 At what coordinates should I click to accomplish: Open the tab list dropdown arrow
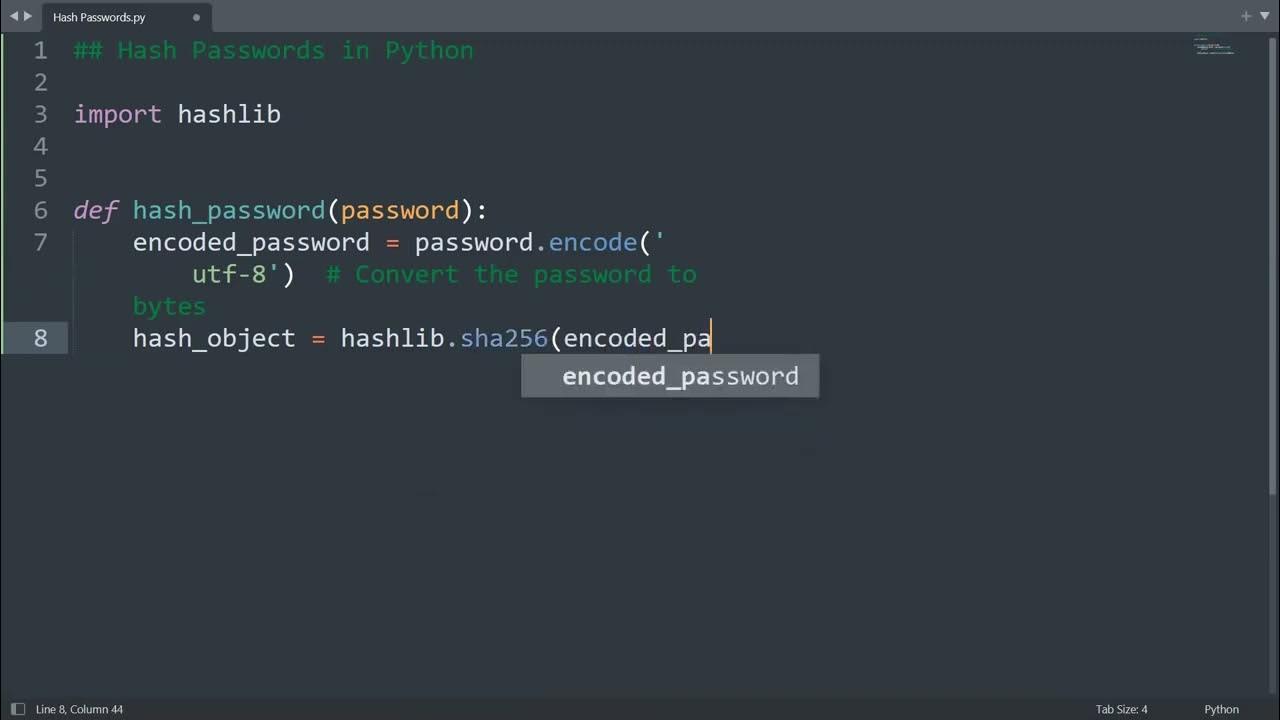(x=1265, y=17)
